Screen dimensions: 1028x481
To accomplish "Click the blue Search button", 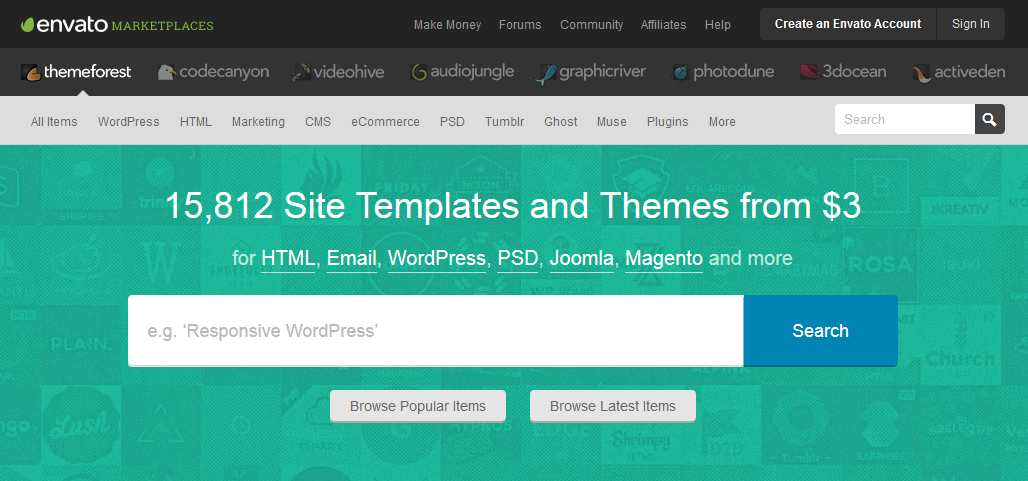I will click(x=820, y=330).
